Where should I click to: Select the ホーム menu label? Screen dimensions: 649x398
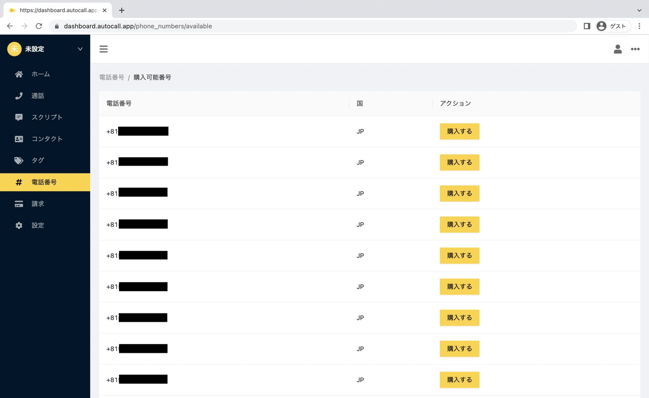coord(41,74)
